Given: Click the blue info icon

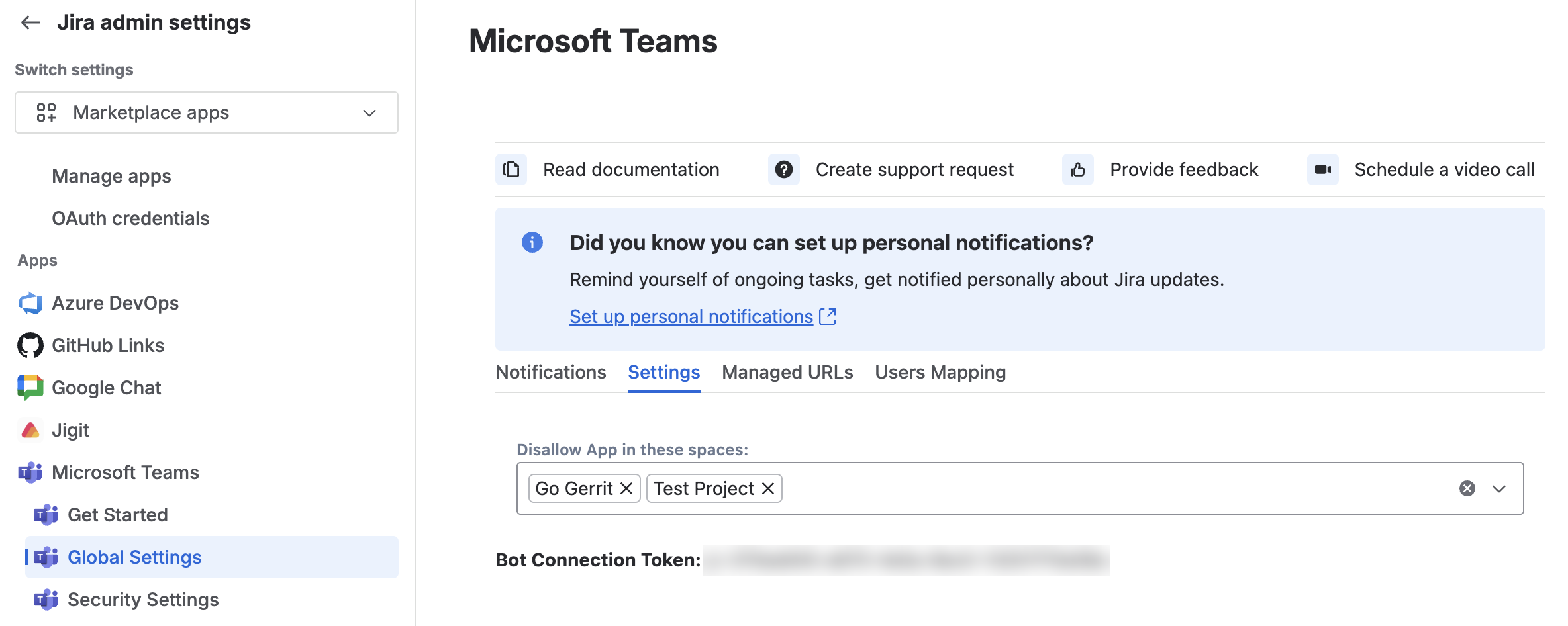Looking at the screenshot, I should tap(532, 242).
